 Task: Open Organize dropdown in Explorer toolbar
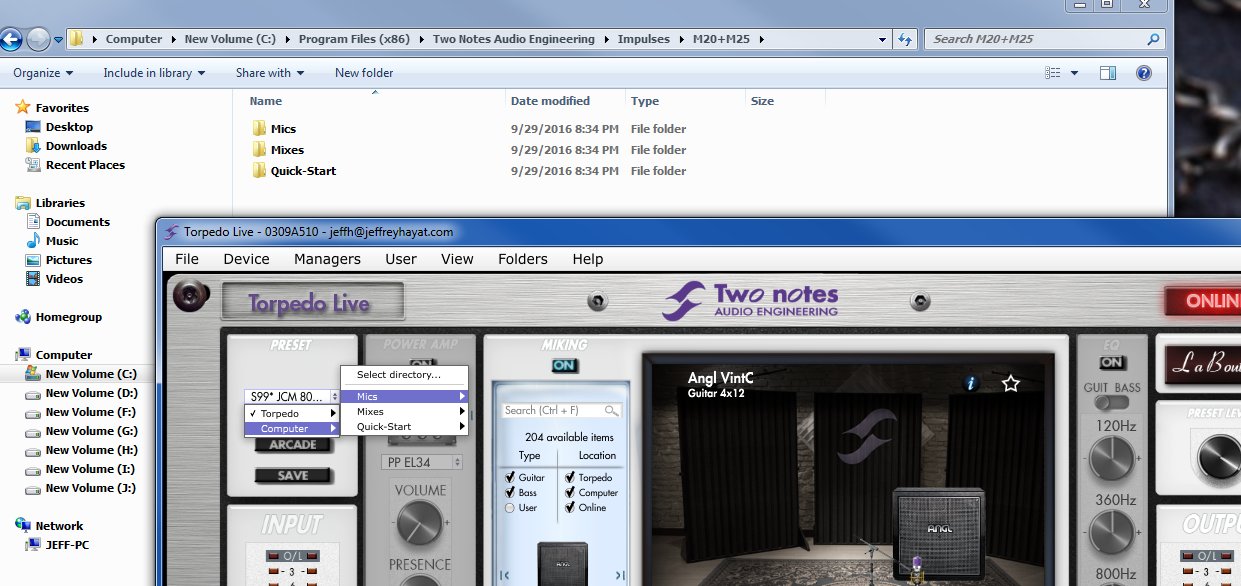tap(43, 73)
